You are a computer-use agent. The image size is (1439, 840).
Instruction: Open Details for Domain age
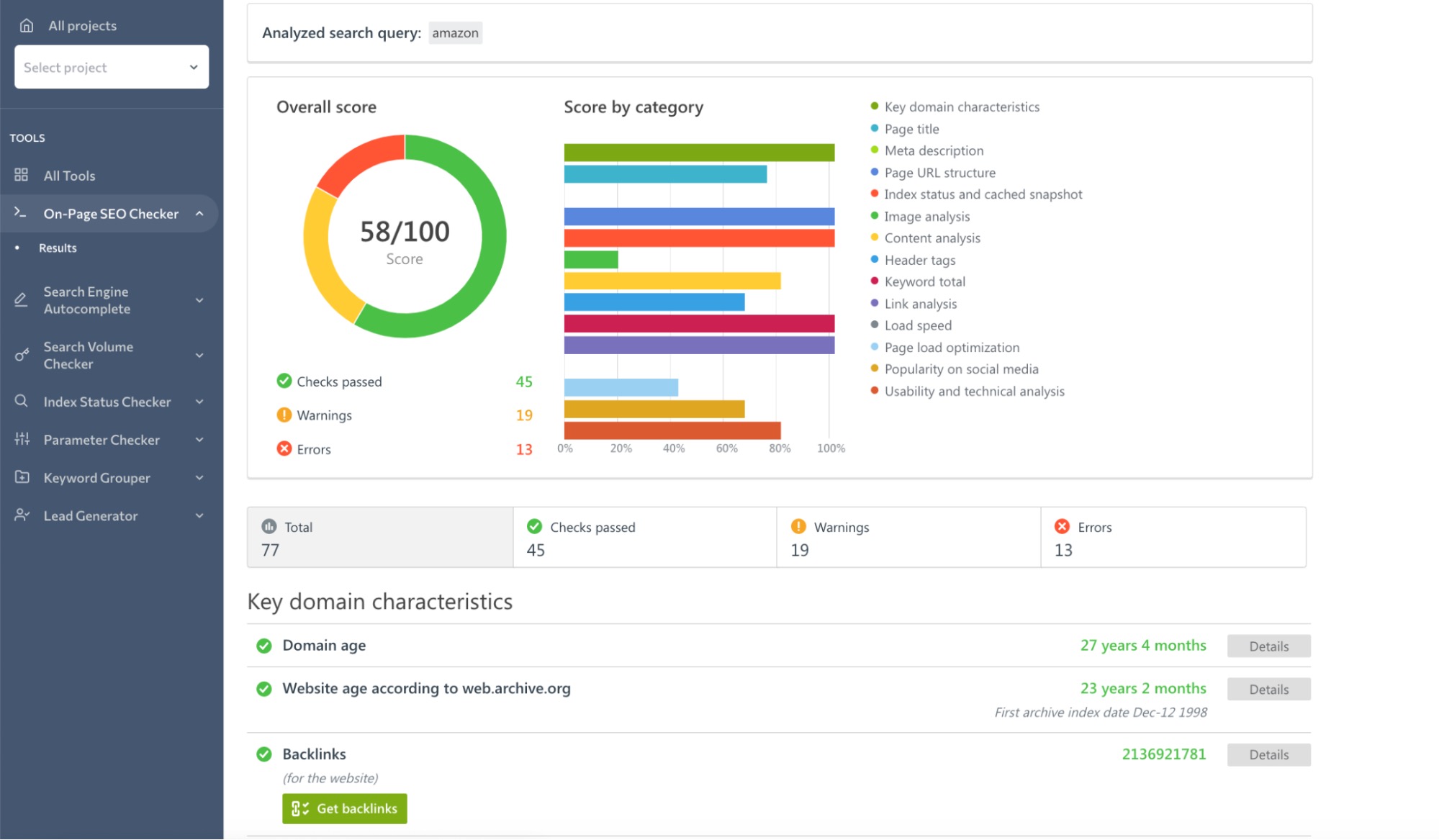[x=1268, y=646]
